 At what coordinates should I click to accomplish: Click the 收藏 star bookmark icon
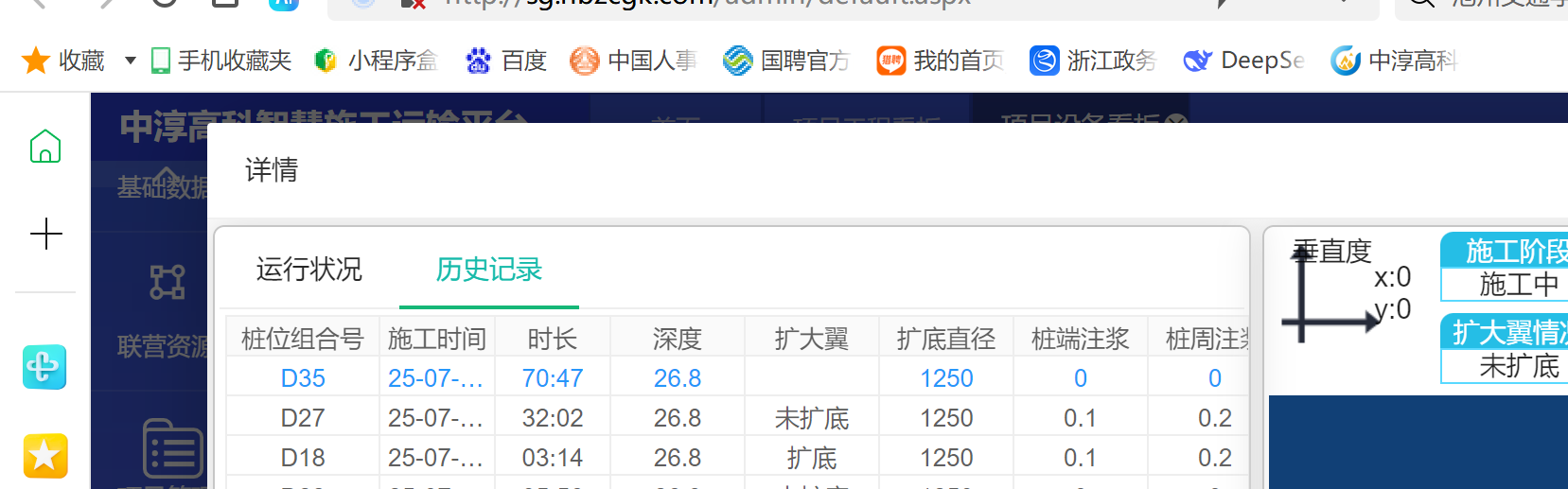click(36, 61)
